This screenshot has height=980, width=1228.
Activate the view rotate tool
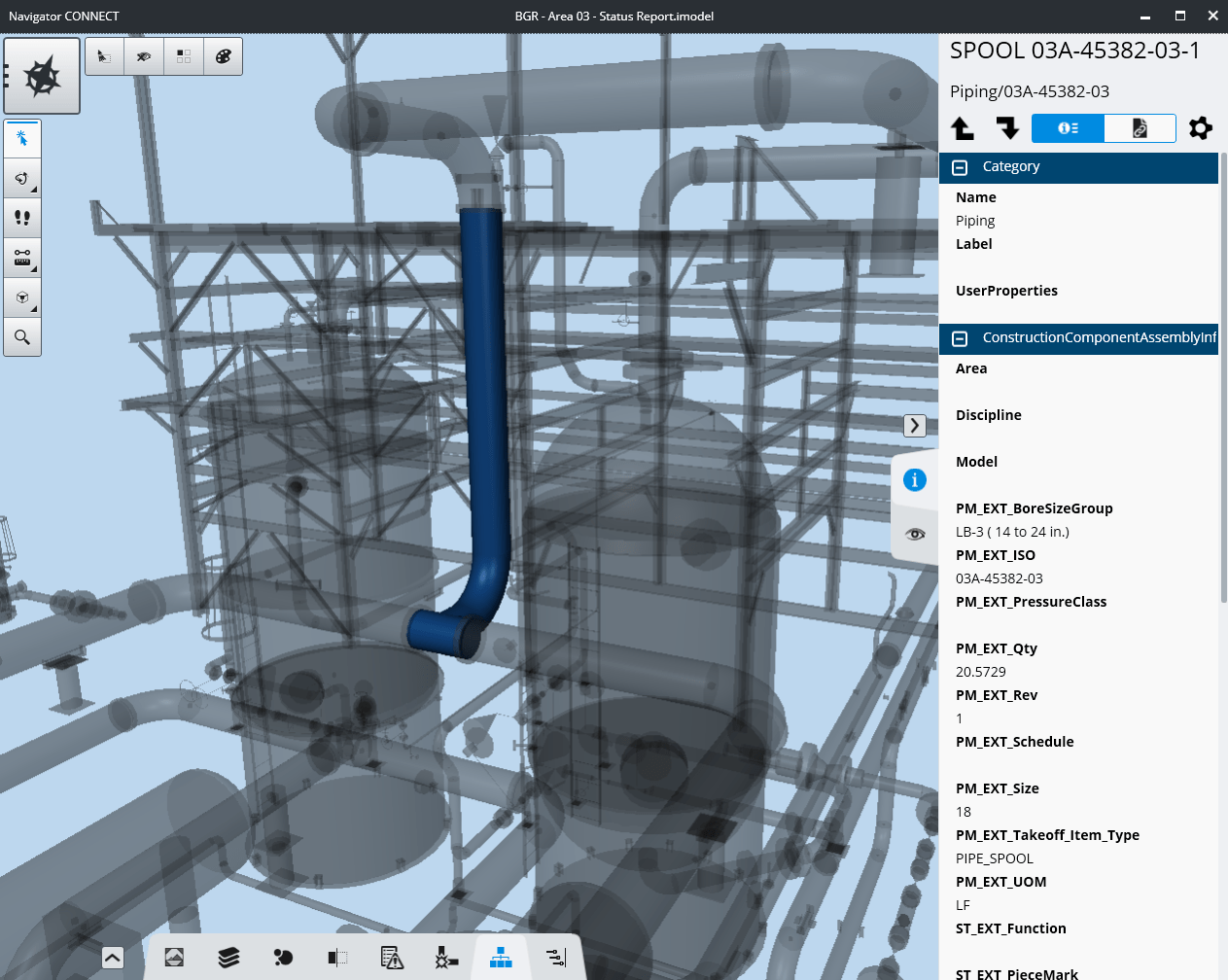coord(22,178)
